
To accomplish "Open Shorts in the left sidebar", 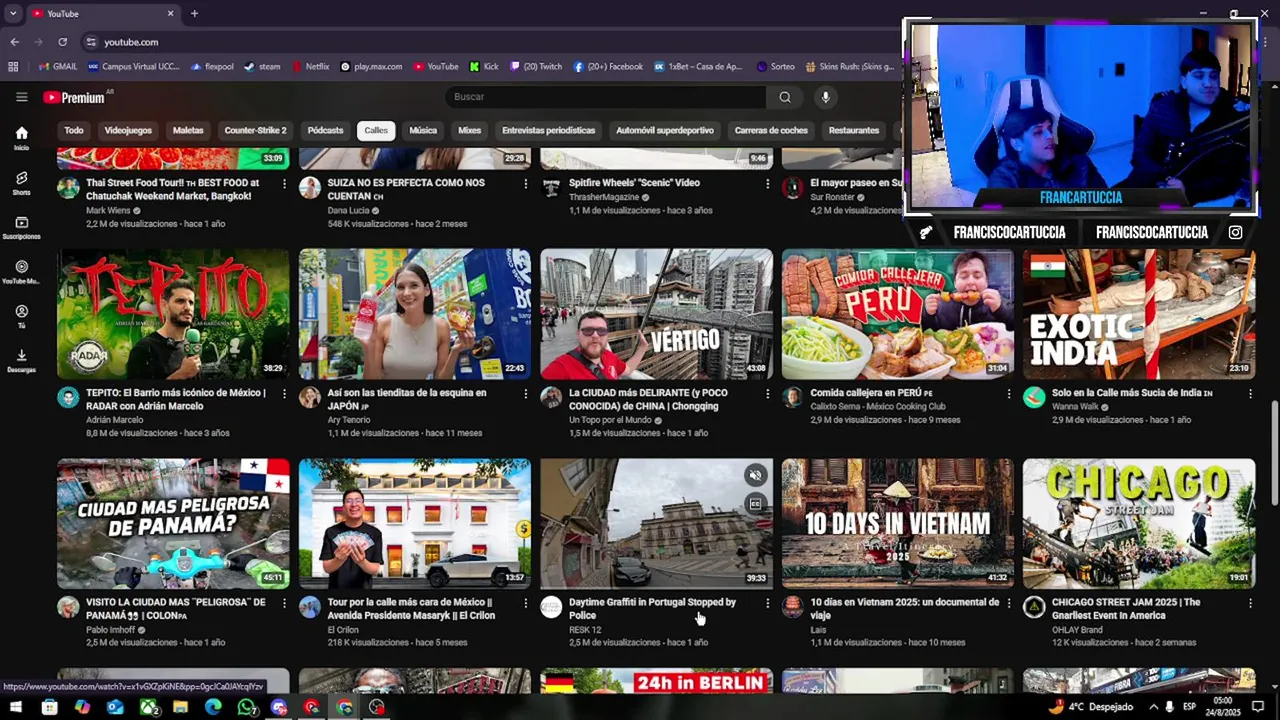I will pyautogui.click(x=21, y=183).
